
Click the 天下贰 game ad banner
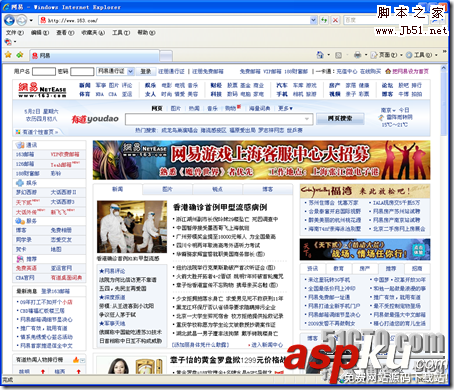365,249
